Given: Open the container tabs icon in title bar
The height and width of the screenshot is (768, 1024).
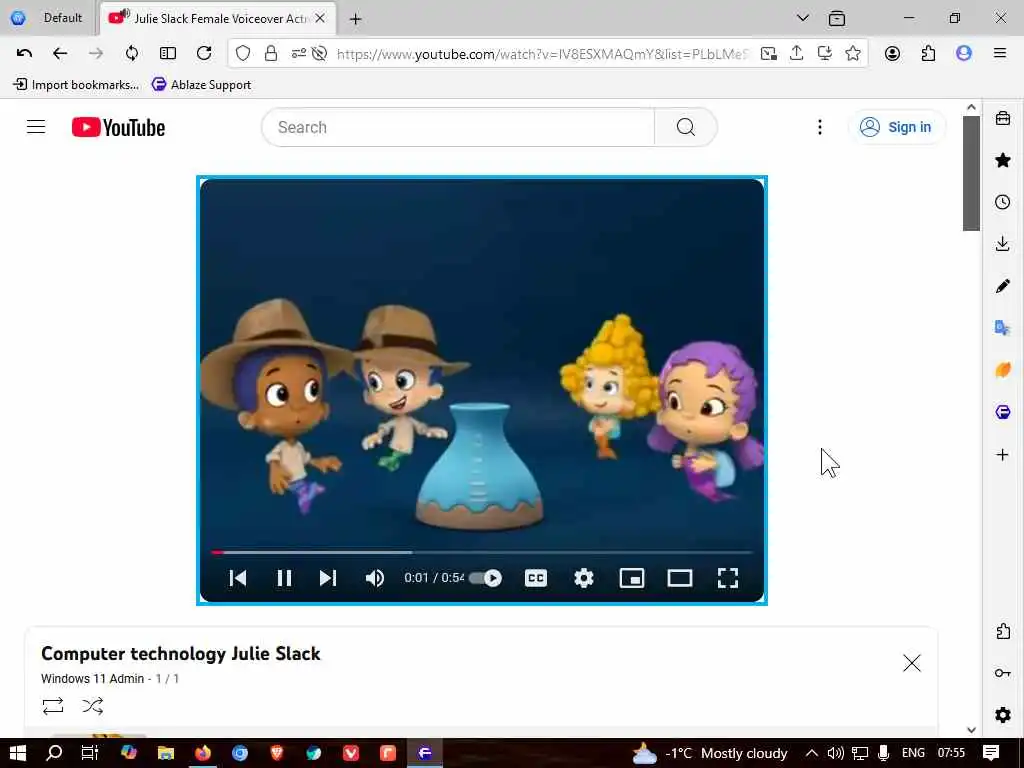Looking at the screenshot, I should (x=837, y=19).
